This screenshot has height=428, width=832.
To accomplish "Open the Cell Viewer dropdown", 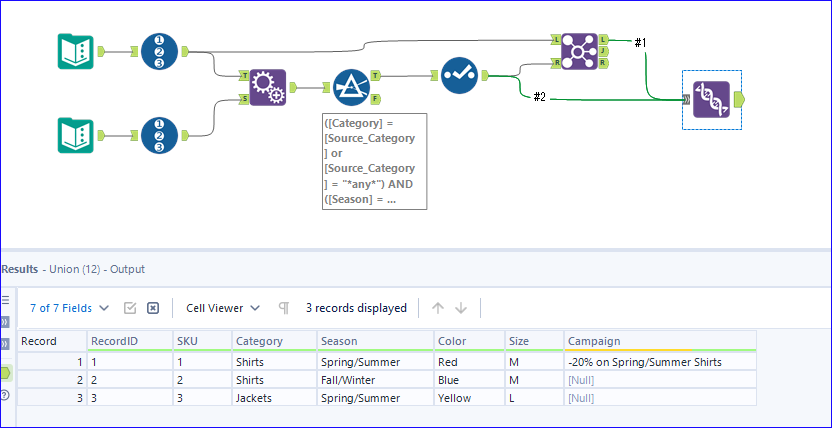I will click(223, 308).
